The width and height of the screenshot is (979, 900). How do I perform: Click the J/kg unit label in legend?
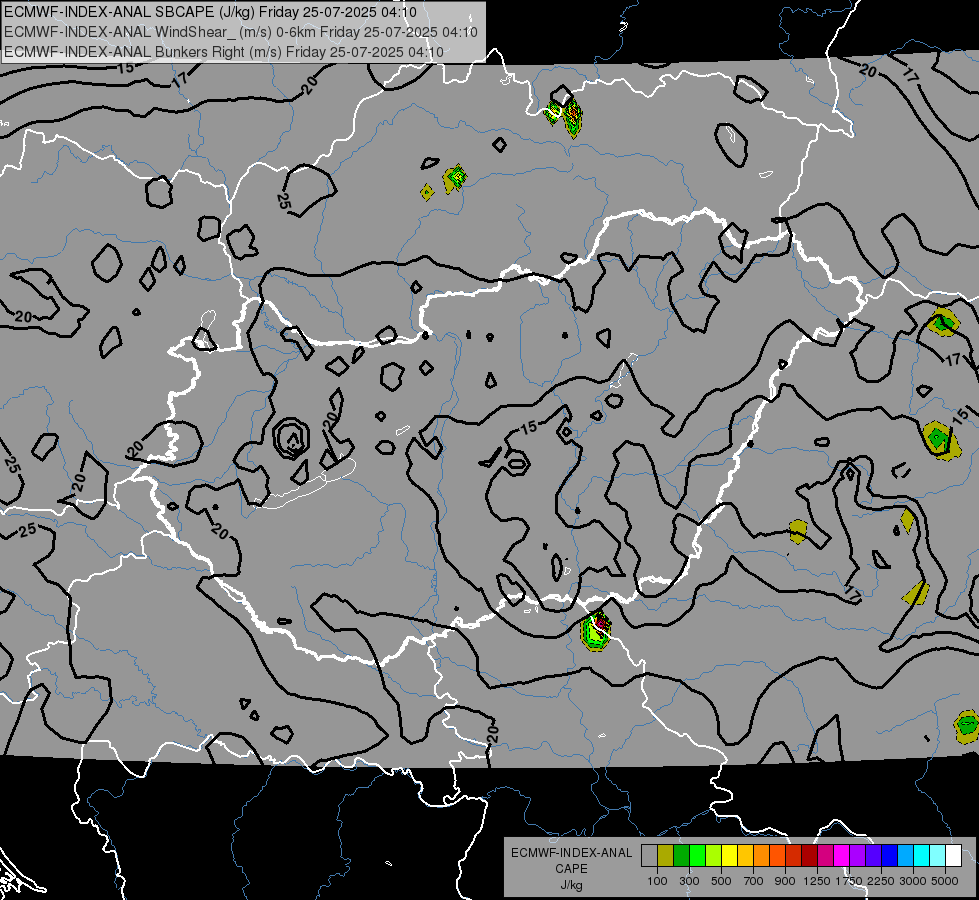pos(572,885)
